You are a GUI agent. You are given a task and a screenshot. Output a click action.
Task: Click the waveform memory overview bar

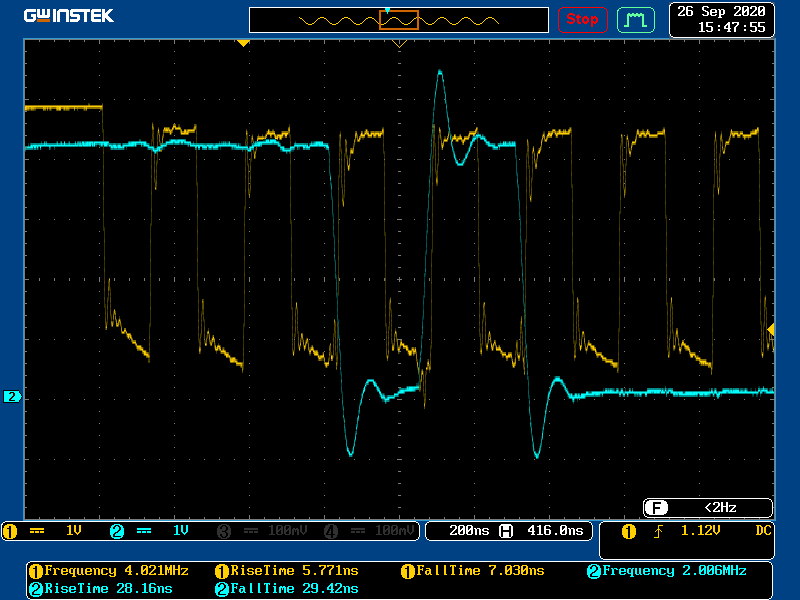coord(399,20)
